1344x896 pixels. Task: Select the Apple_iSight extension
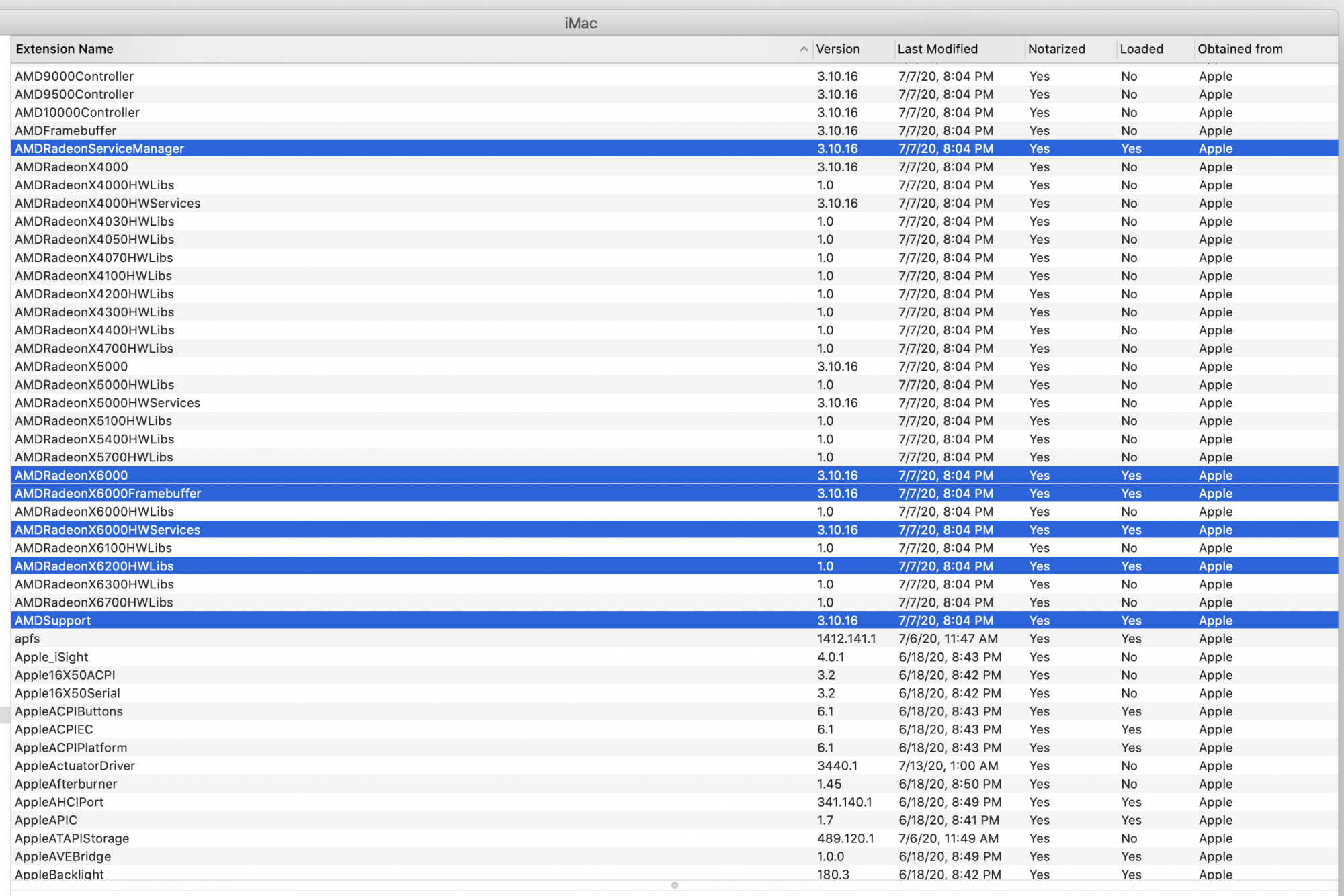(x=52, y=657)
